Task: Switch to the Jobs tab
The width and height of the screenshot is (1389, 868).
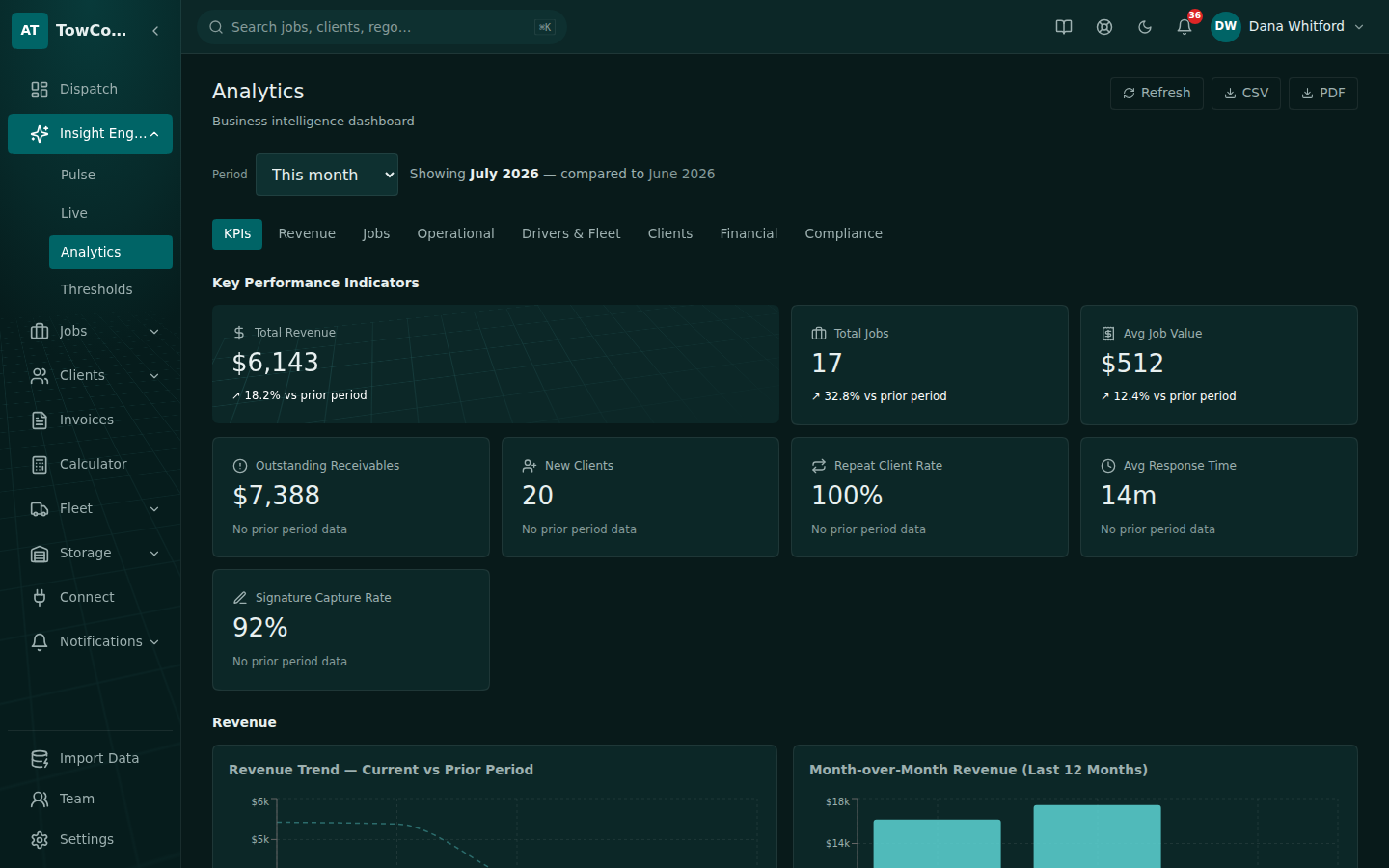Action: click(x=376, y=234)
